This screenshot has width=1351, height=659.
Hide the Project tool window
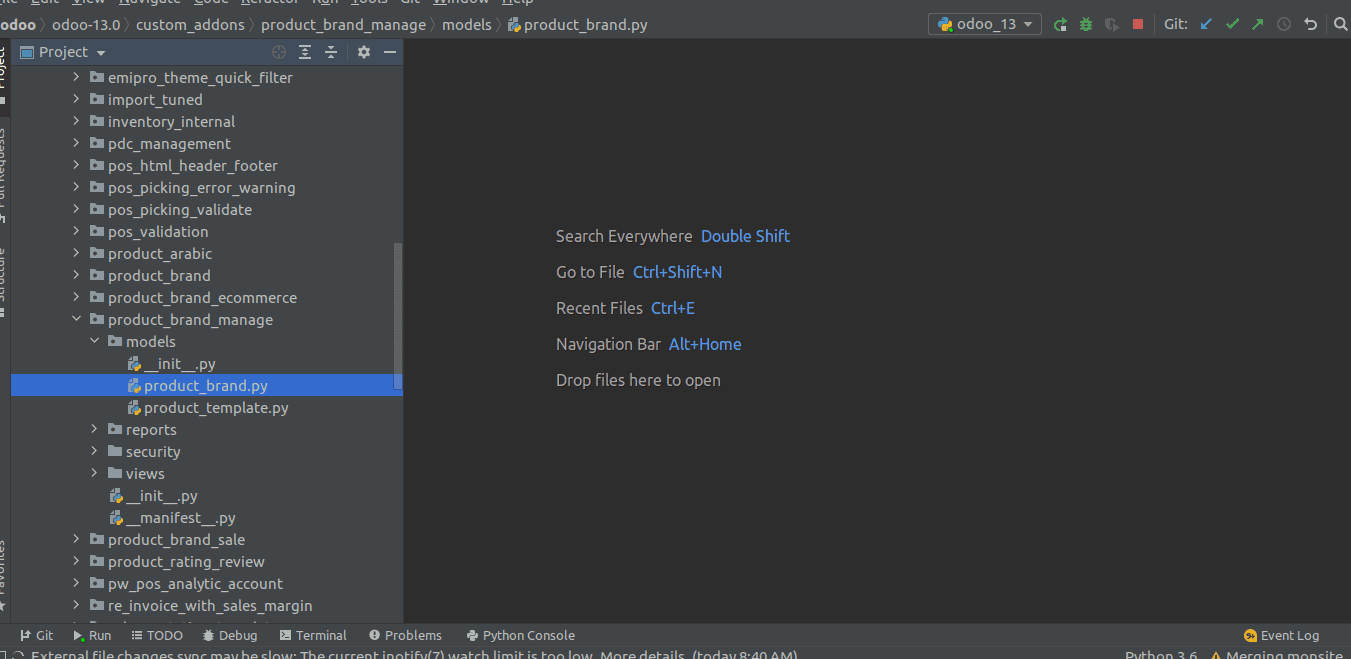tap(390, 52)
